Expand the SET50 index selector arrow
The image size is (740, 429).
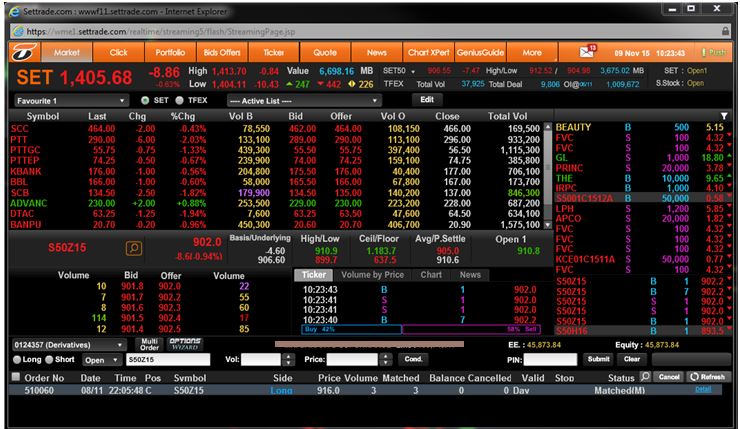(x=413, y=71)
